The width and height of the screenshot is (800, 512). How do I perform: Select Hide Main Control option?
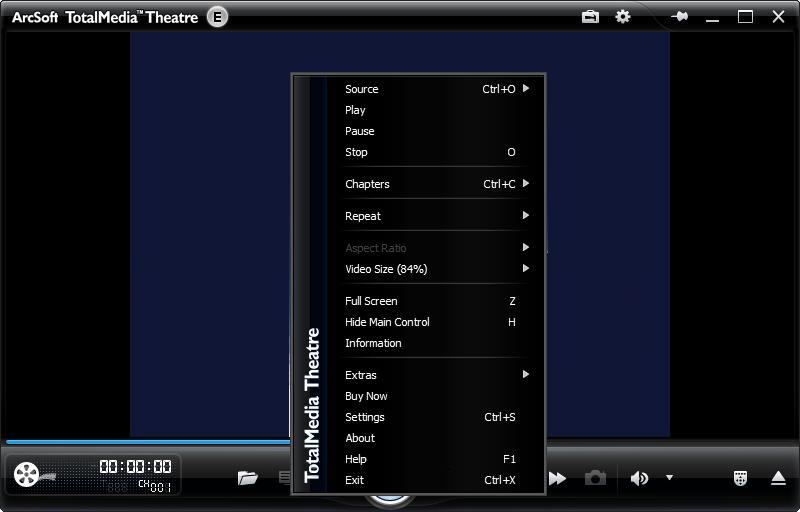[437, 322]
